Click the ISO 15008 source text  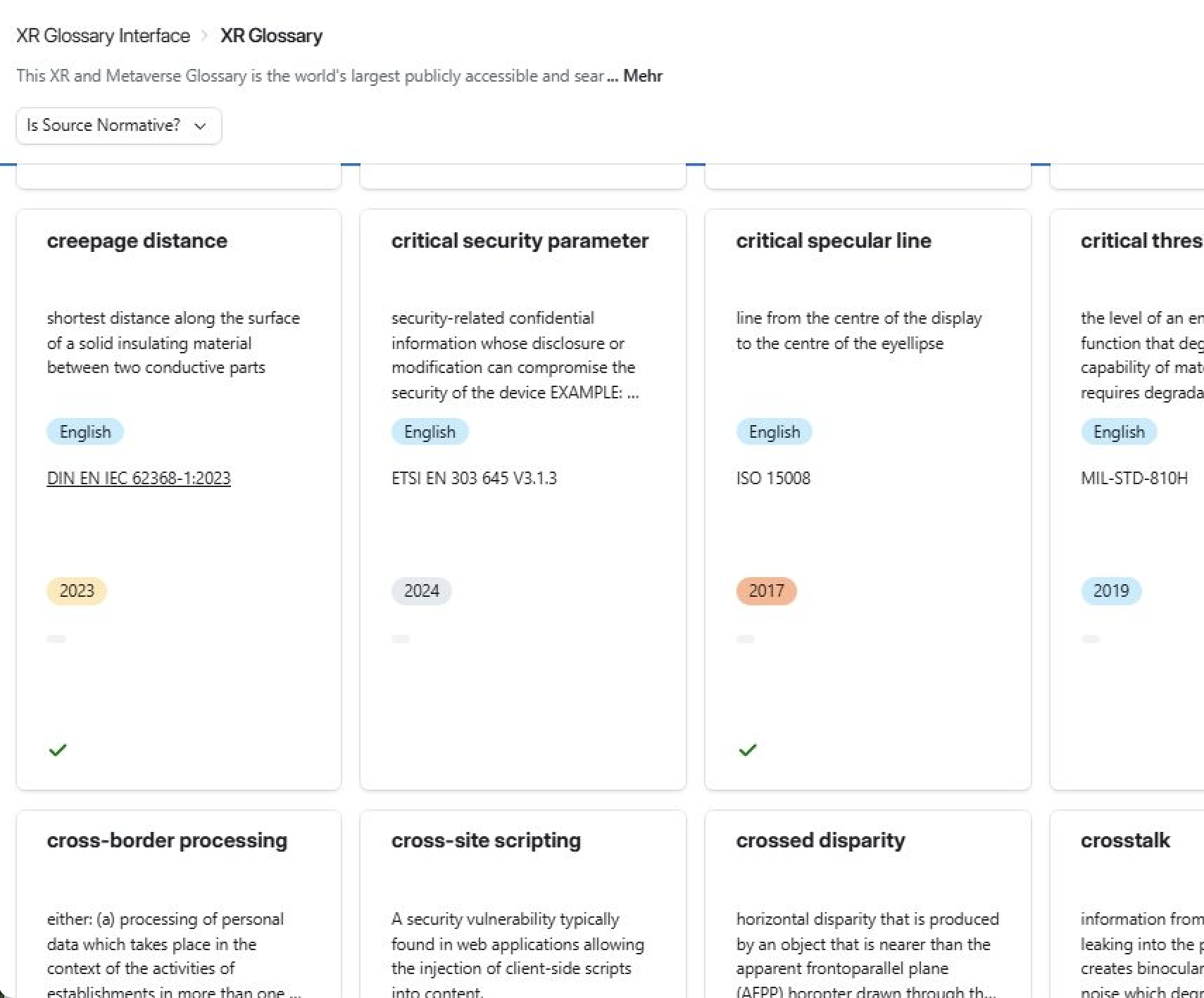pyautogui.click(x=773, y=478)
